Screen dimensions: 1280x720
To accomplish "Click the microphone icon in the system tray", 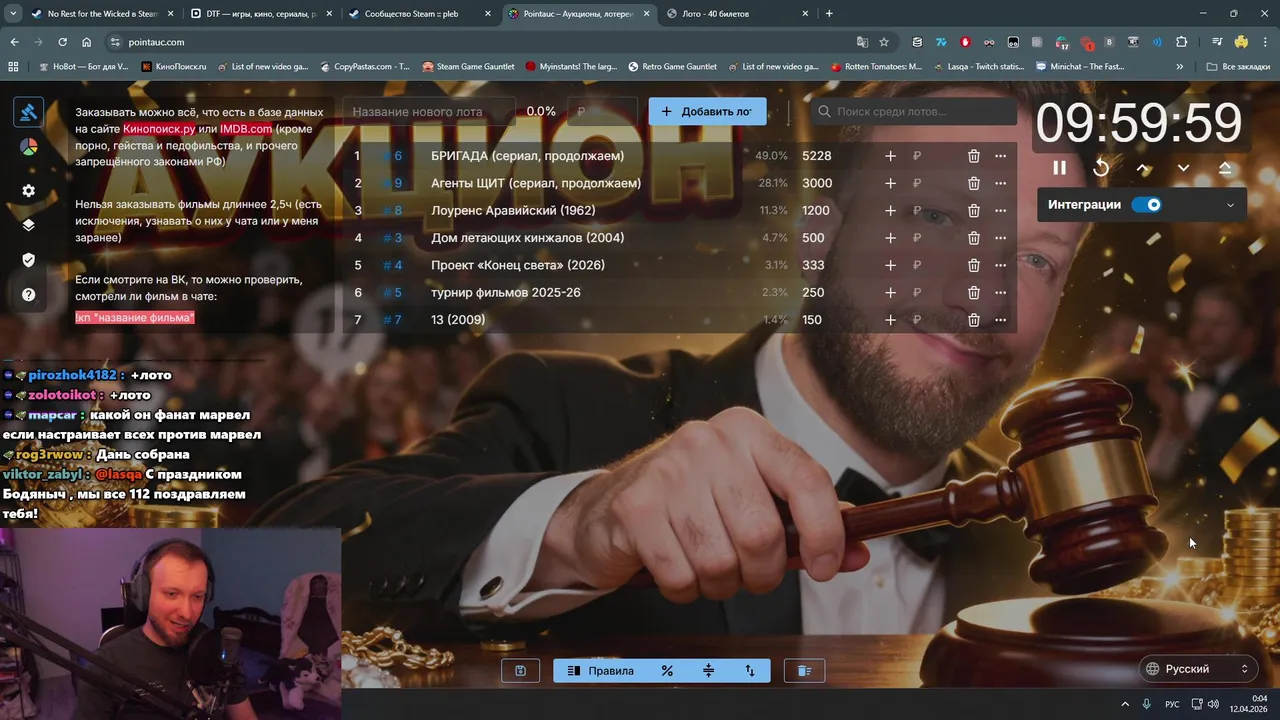I will 1147,704.
